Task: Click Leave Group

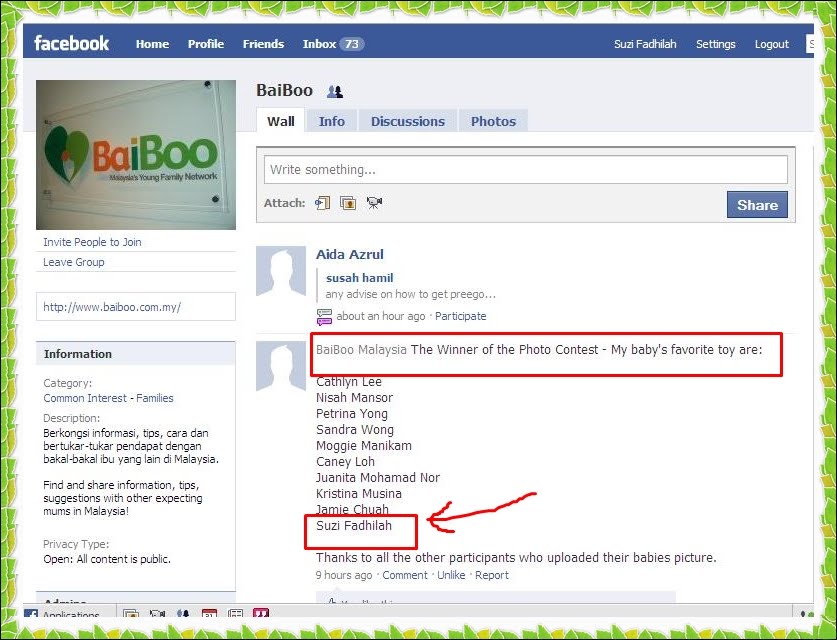Action: point(74,262)
